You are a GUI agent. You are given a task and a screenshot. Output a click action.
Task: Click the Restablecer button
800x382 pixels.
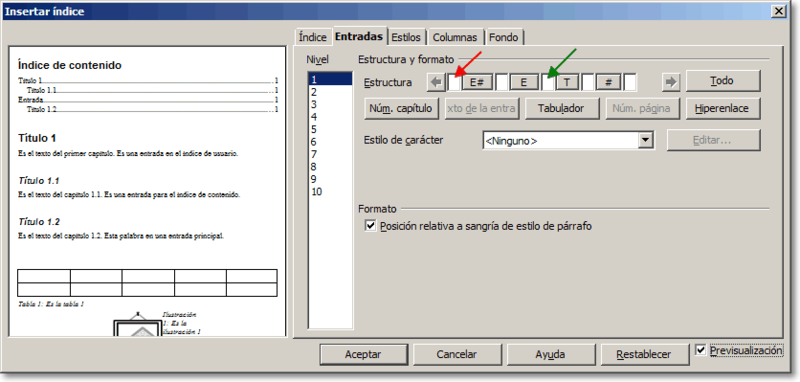pos(644,354)
